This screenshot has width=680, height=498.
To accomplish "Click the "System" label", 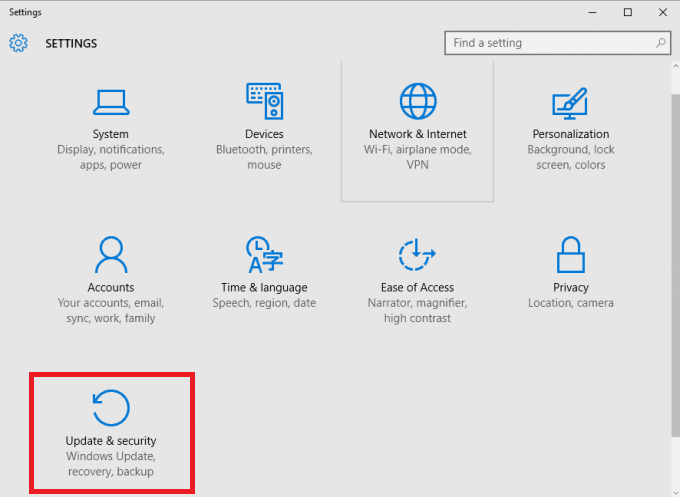I will (x=111, y=134).
